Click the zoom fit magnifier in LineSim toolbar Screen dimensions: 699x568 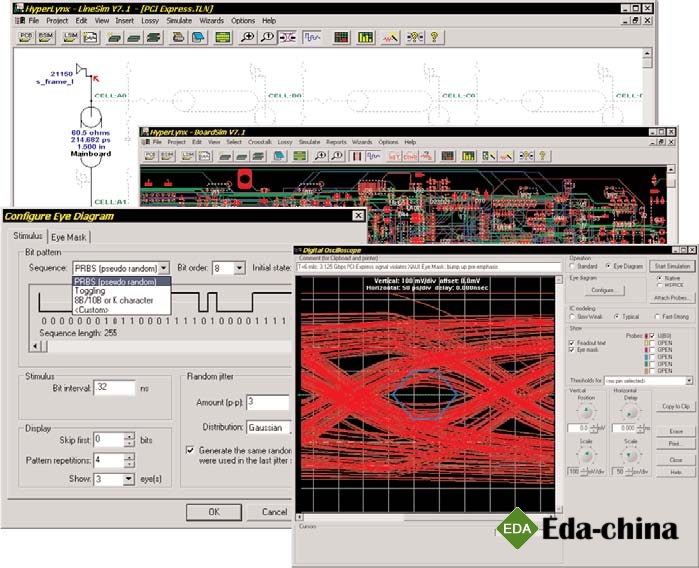(267, 37)
